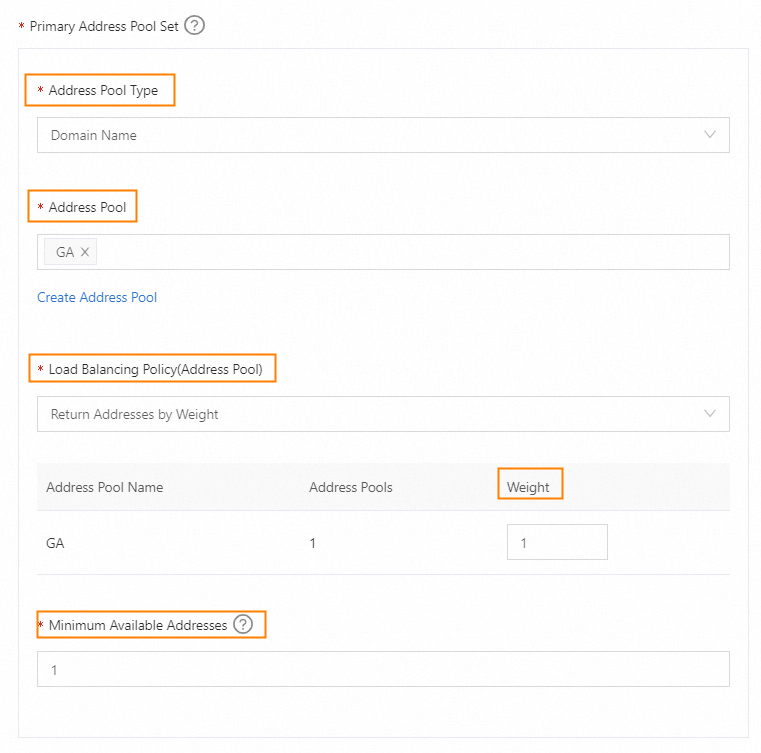This screenshot has height=753, width=761.
Task: Click the Load Balancing Policy(Address Pool) label
Action: [155, 369]
